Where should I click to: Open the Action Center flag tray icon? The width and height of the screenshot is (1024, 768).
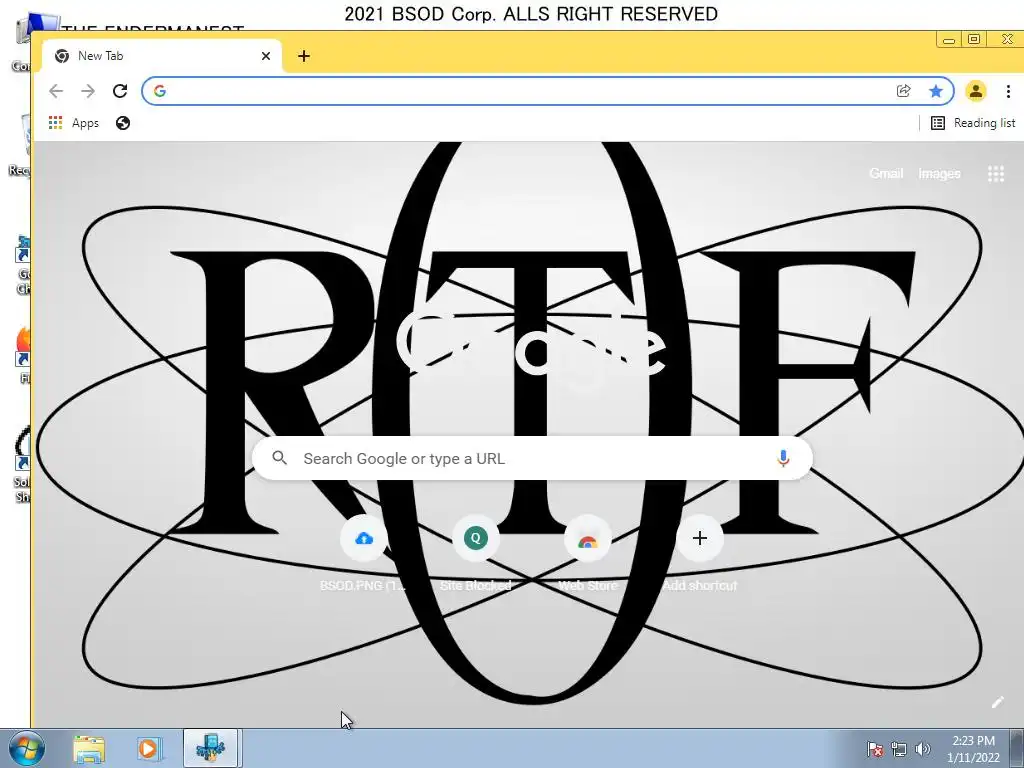point(875,749)
